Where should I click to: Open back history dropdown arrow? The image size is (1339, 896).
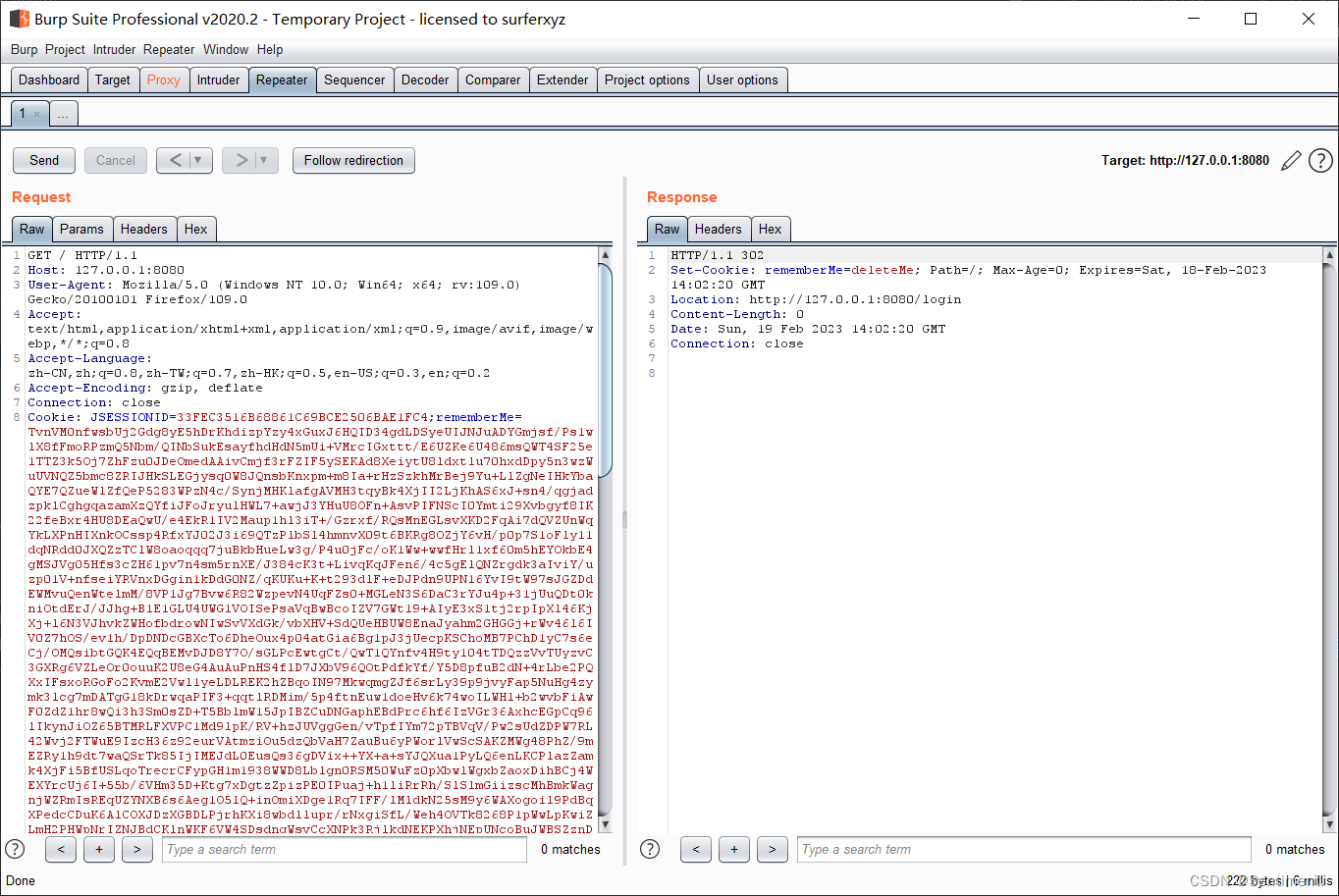(199, 160)
